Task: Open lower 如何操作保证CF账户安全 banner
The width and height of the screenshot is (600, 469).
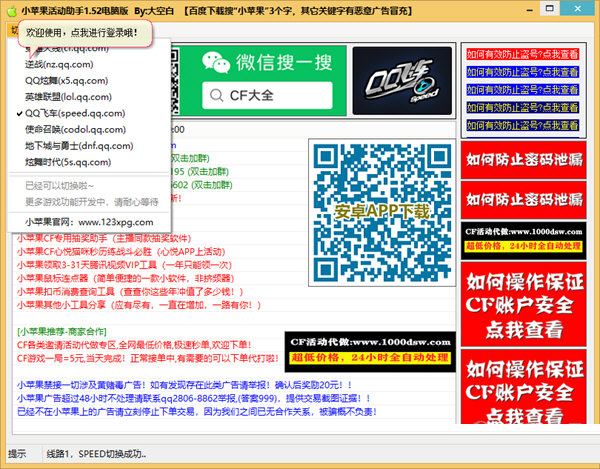Action: pyautogui.click(x=524, y=386)
